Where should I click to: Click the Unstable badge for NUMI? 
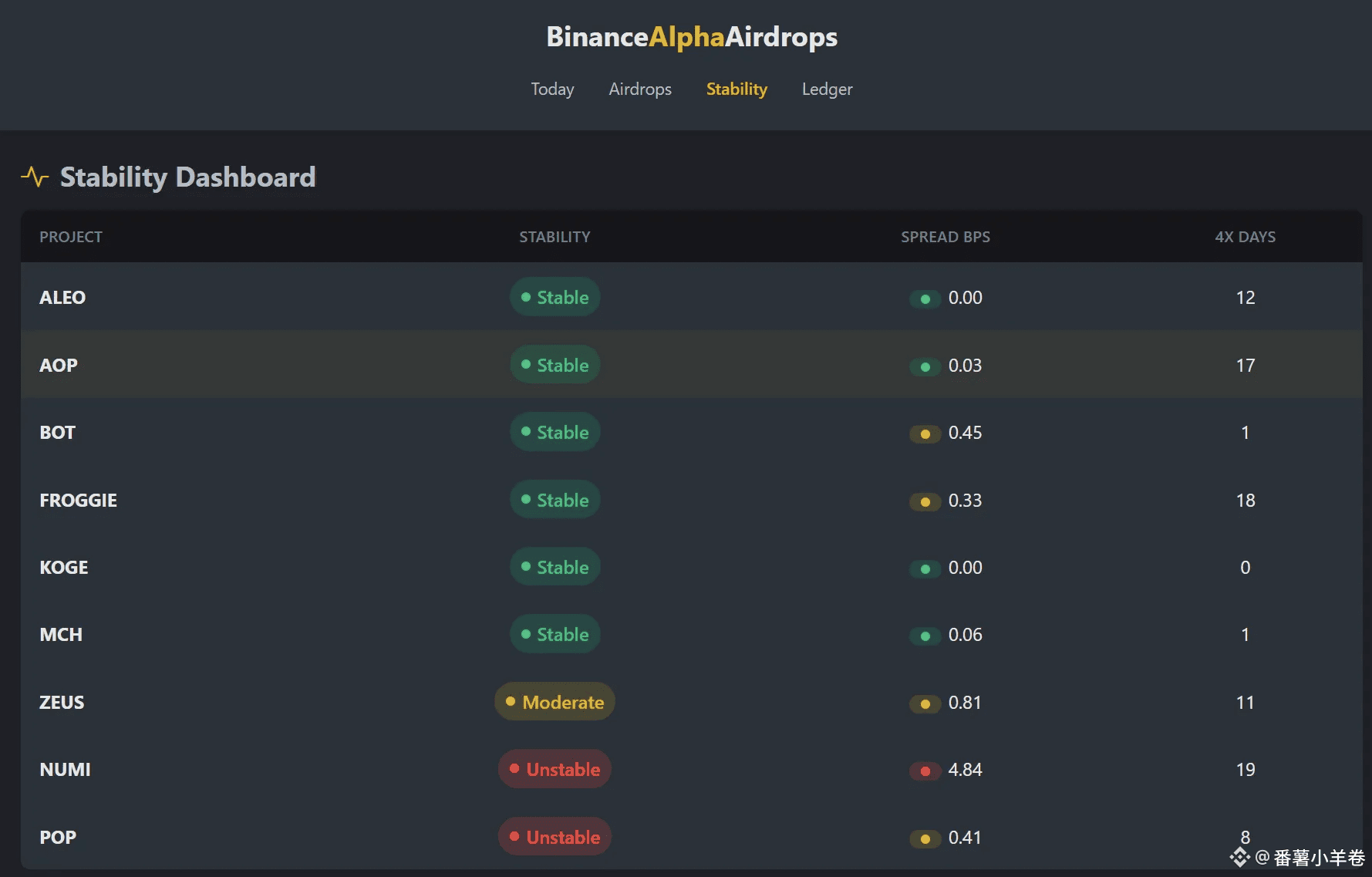(x=555, y=769)
